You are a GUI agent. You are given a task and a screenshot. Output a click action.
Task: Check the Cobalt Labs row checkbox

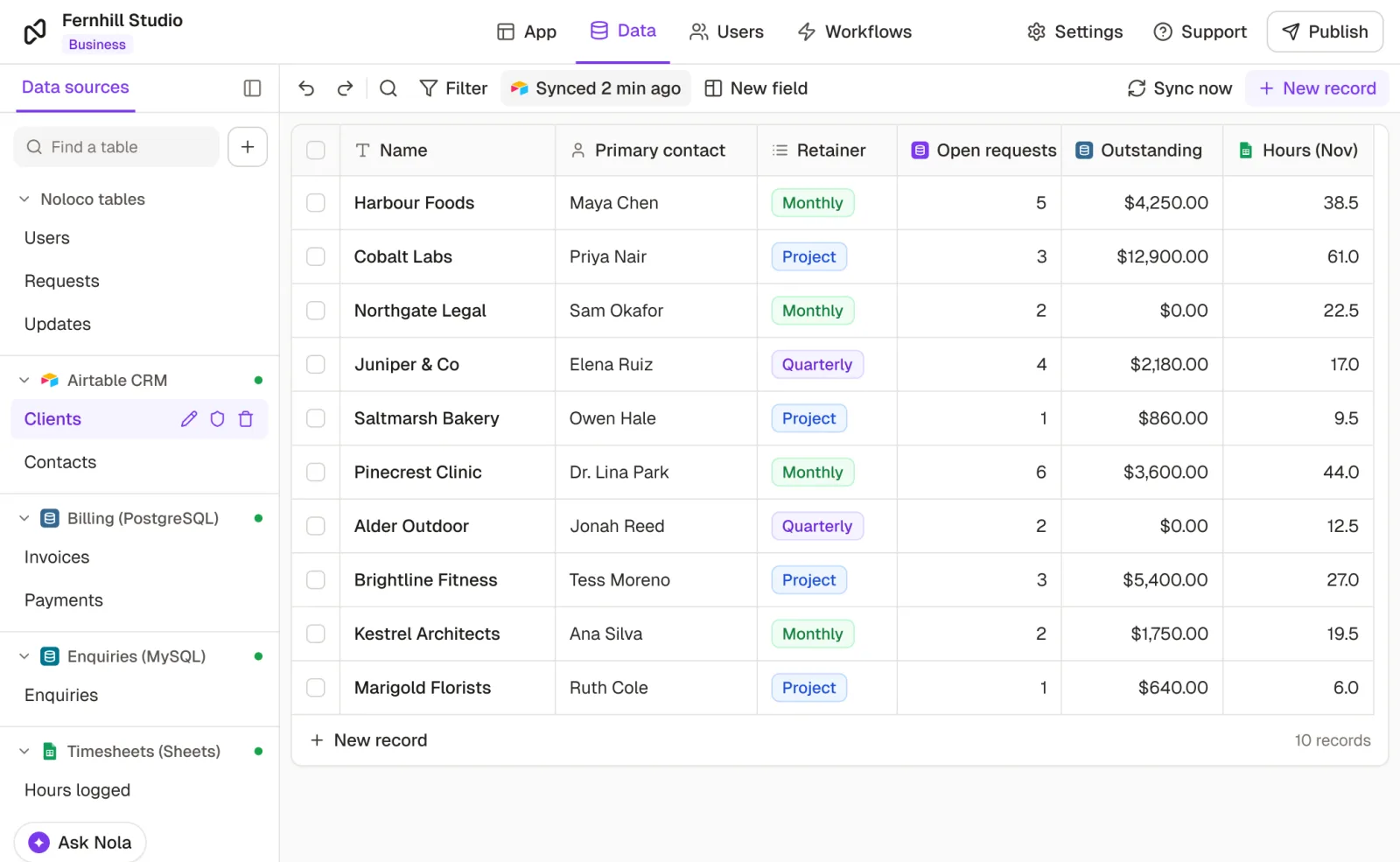pyautogui.click(x=316, y=256)
